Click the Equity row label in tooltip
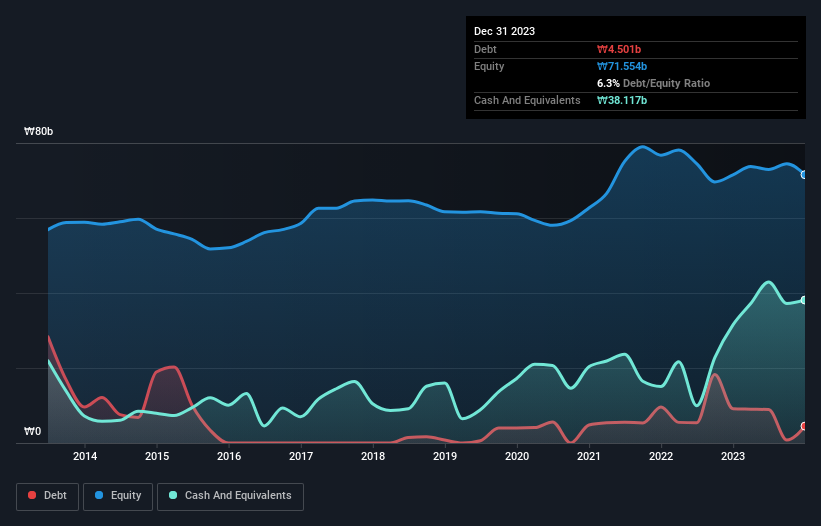Viewport: 821px width, 526px height. (x=489, y=66)
